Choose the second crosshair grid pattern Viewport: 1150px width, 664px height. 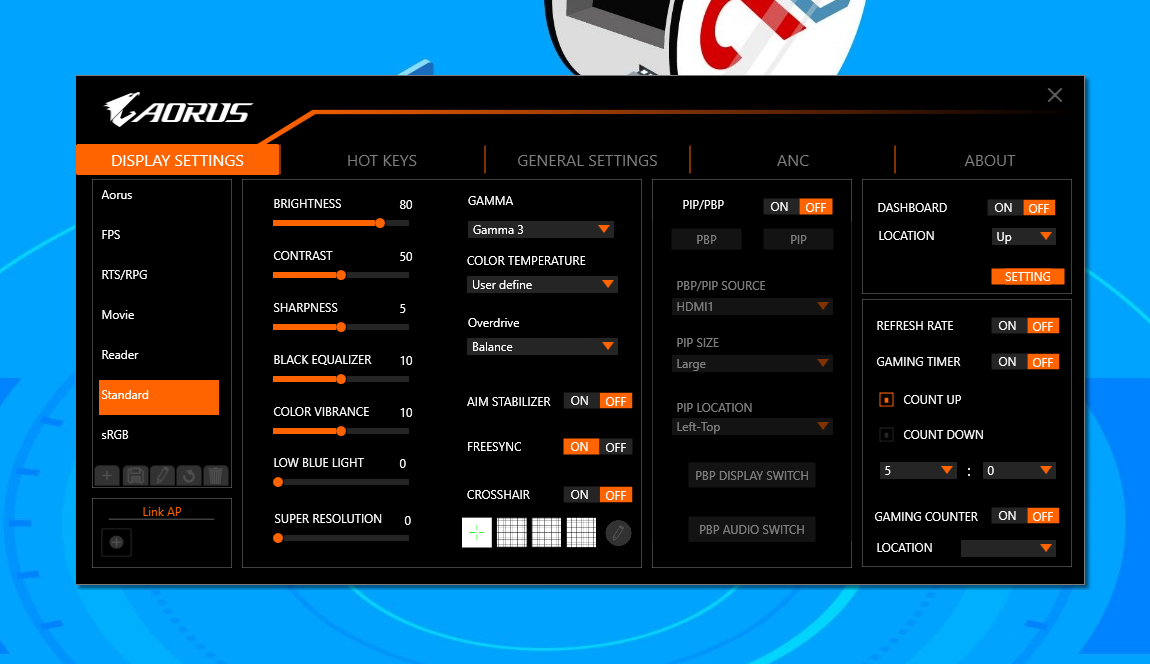(511, 533)
